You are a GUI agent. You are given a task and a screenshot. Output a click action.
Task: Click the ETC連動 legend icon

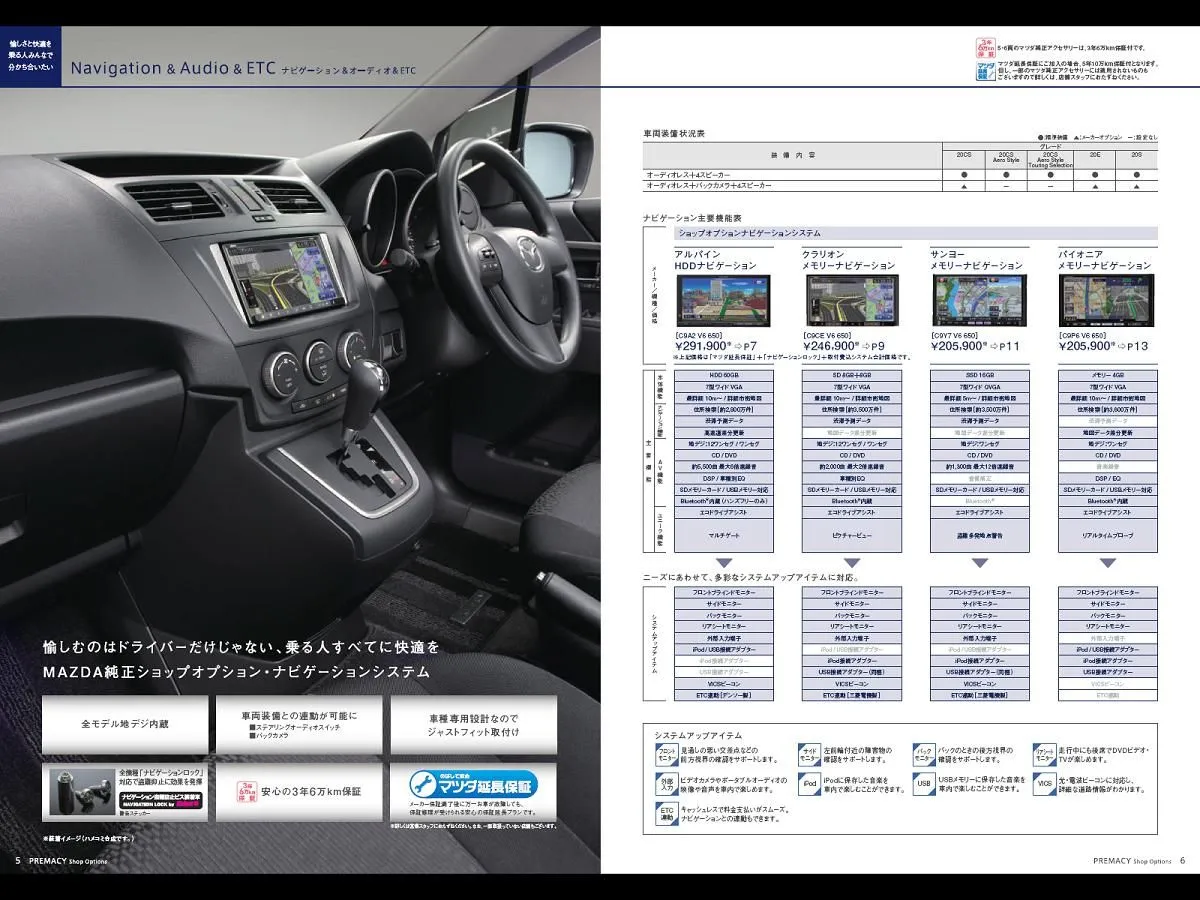pos(666,813)
